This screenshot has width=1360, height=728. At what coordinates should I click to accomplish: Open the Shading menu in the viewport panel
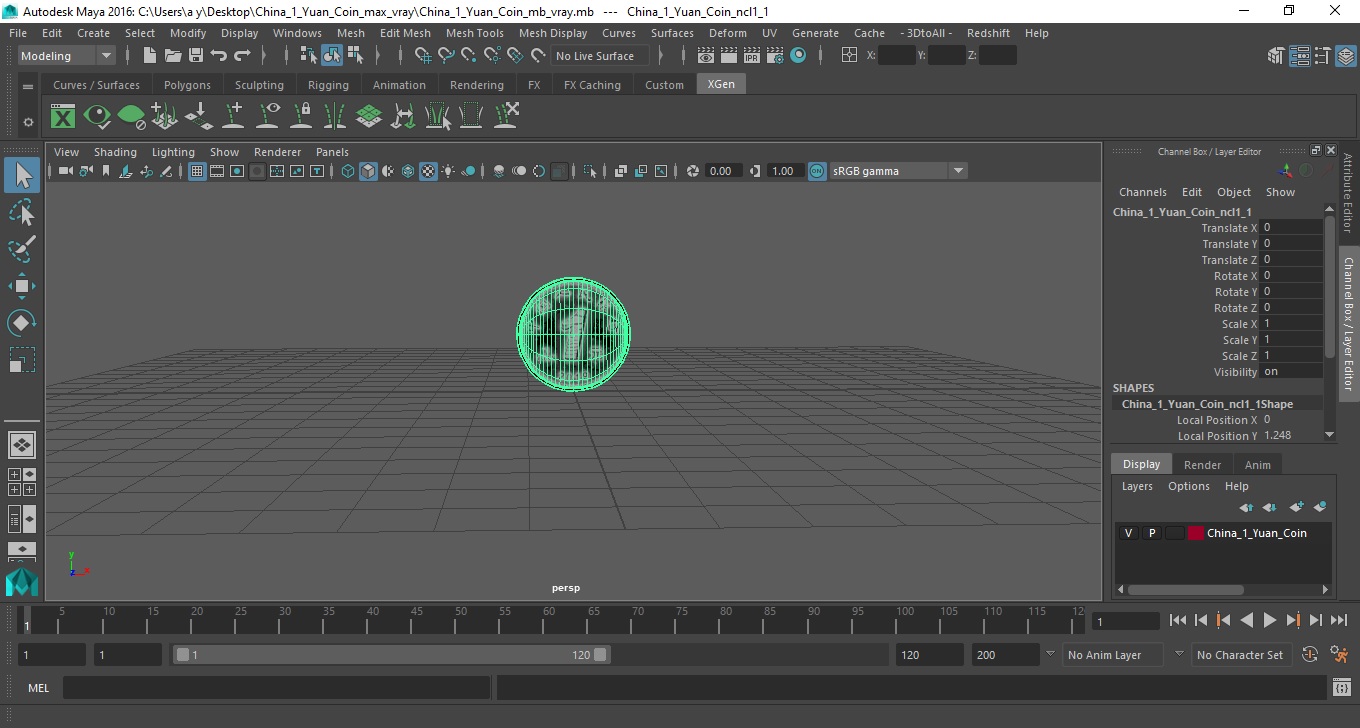coord(115,152)
